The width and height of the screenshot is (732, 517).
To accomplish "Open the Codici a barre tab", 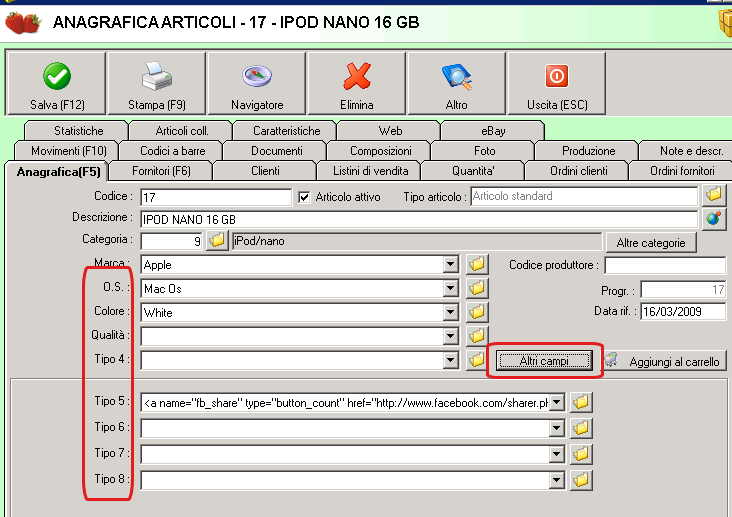I will (x=172, y=151).
